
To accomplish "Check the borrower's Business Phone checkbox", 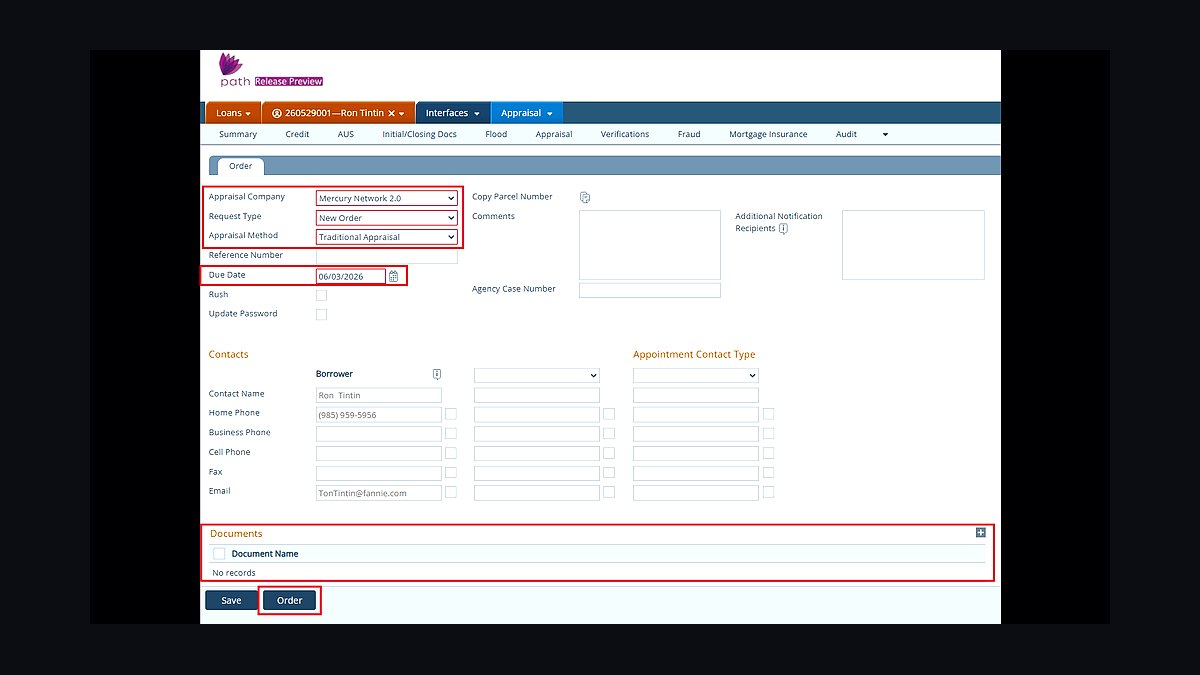I will [451, 433].
